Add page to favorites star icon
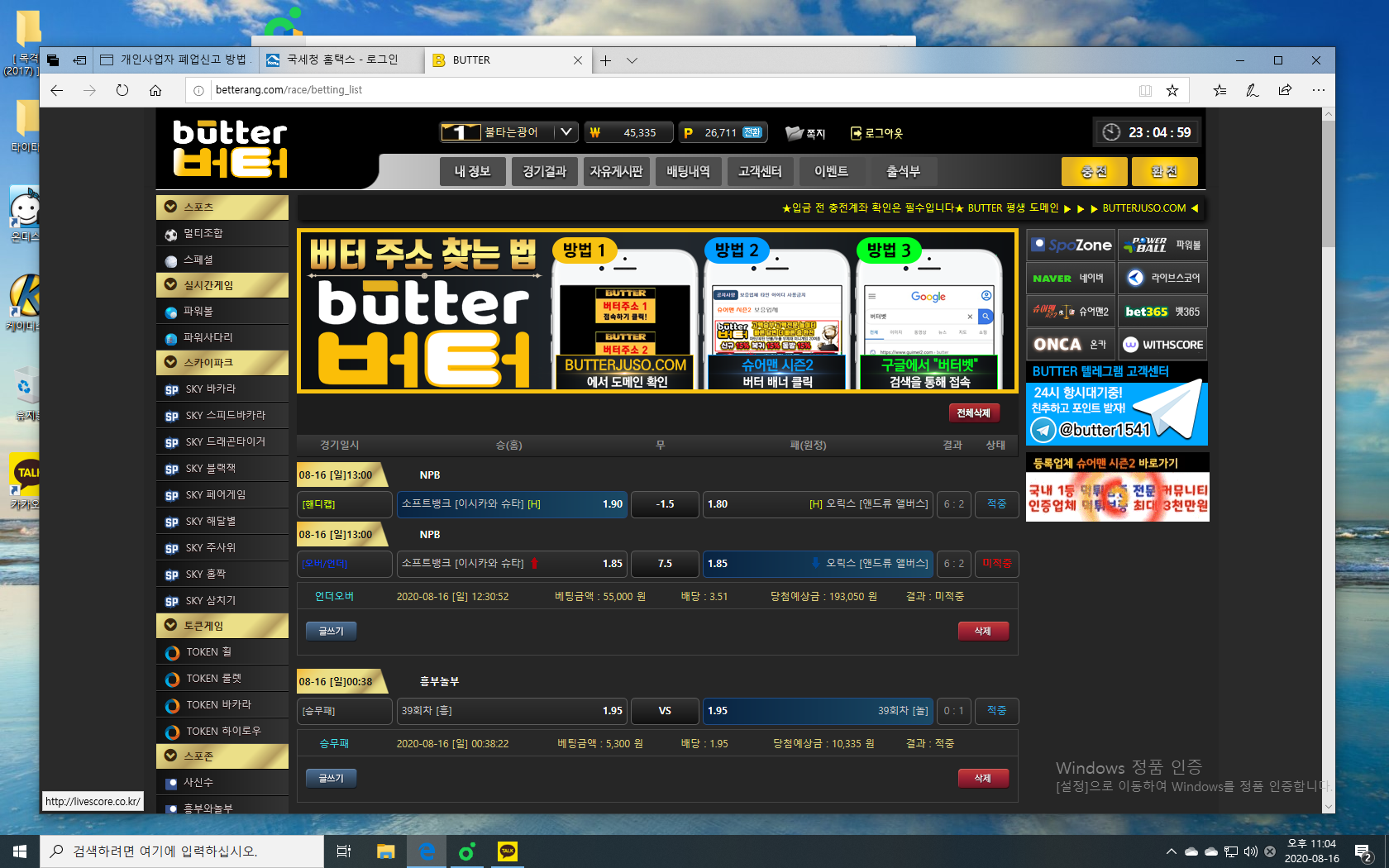This screenshot has height=868, width=1389. tap(1172, 90)
